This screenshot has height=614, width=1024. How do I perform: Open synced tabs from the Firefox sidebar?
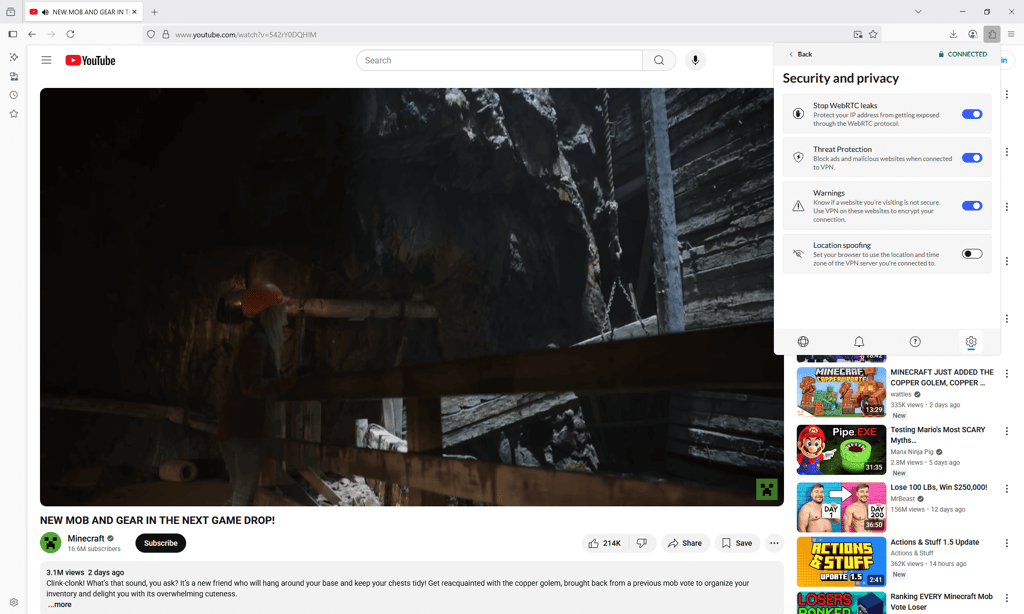tap(14, 76)
